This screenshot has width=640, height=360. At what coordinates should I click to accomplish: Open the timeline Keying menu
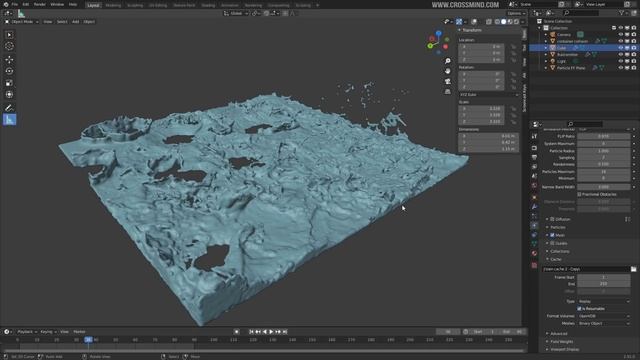pyautogui.click(x=48, y=332)
